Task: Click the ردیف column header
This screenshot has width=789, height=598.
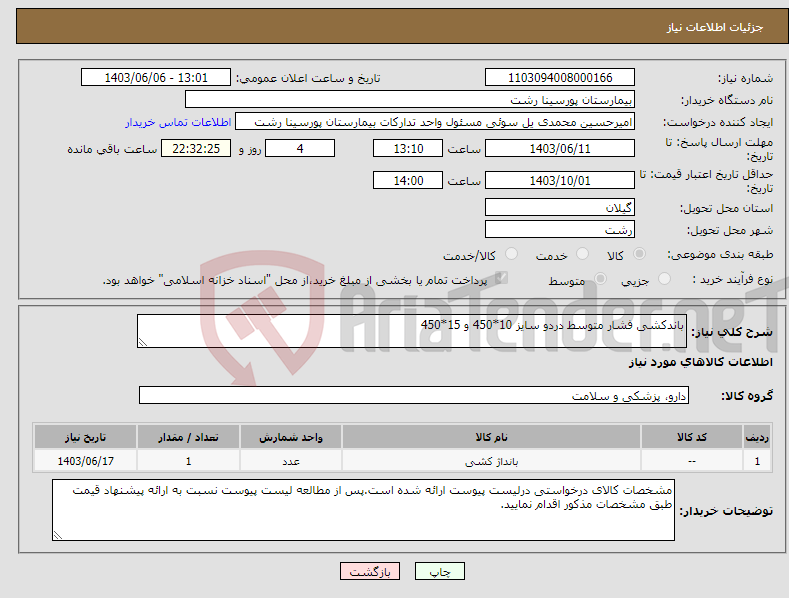Action: pos(757,437)
